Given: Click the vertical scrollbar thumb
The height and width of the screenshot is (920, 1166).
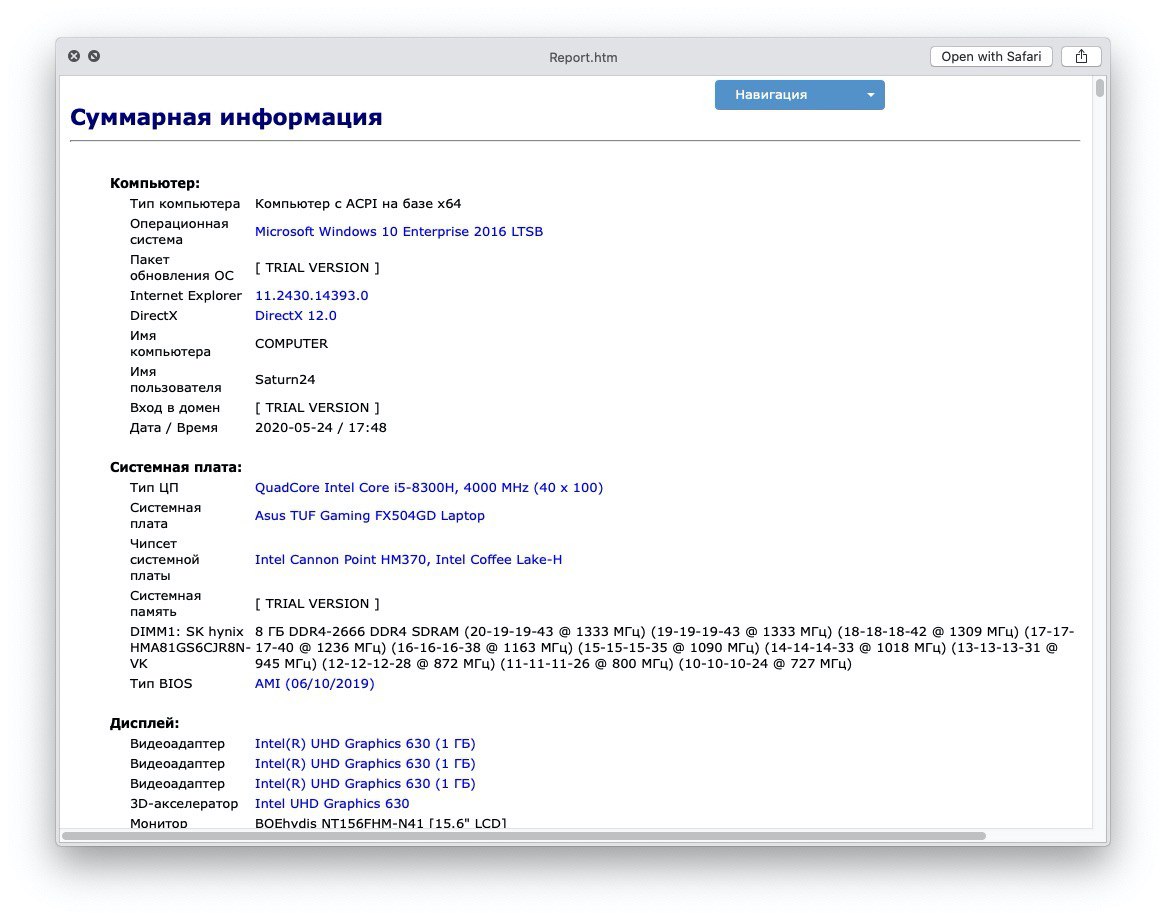Looking at the screenshot, I should 1099,89.
